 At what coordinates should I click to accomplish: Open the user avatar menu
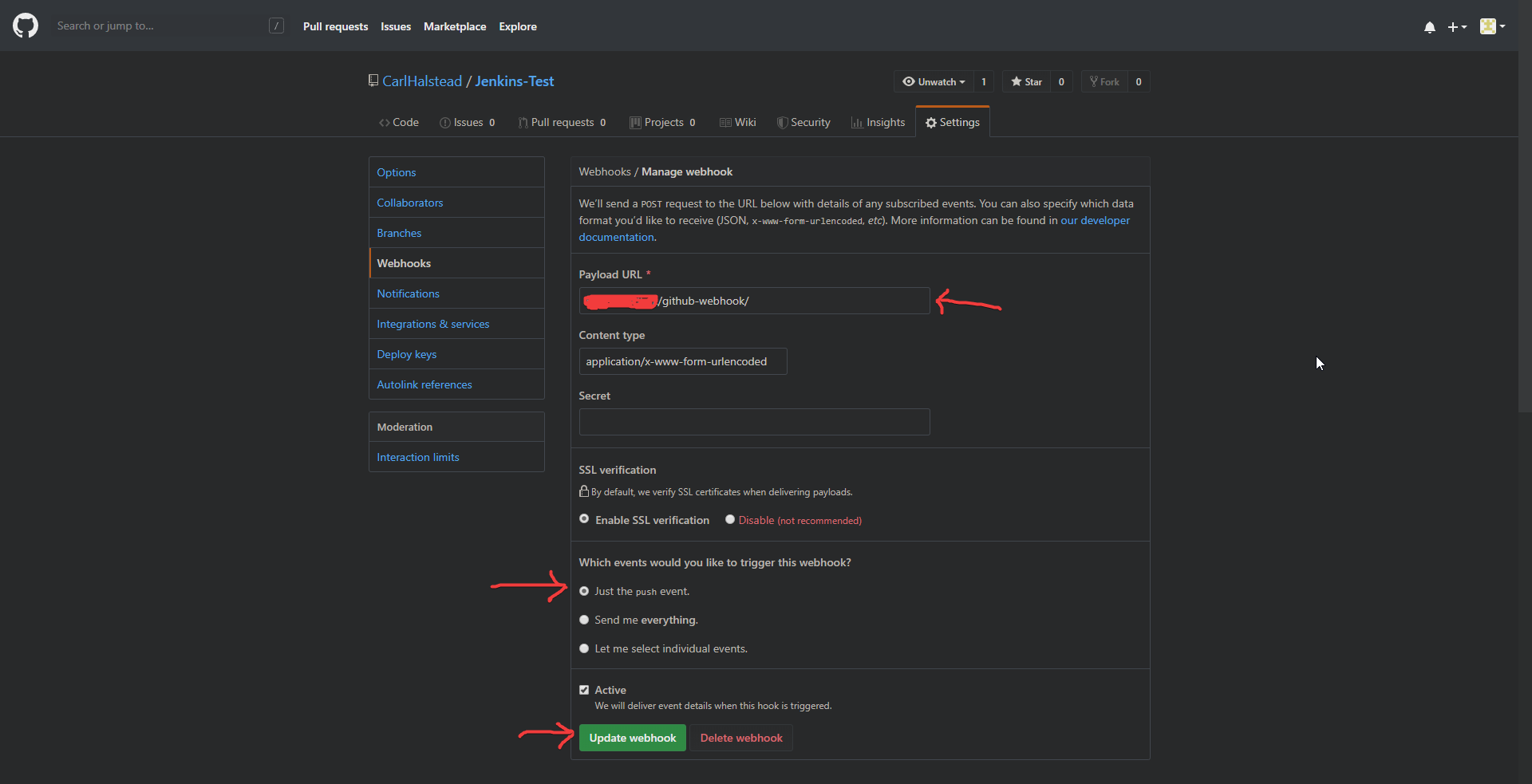(1492, 26)
